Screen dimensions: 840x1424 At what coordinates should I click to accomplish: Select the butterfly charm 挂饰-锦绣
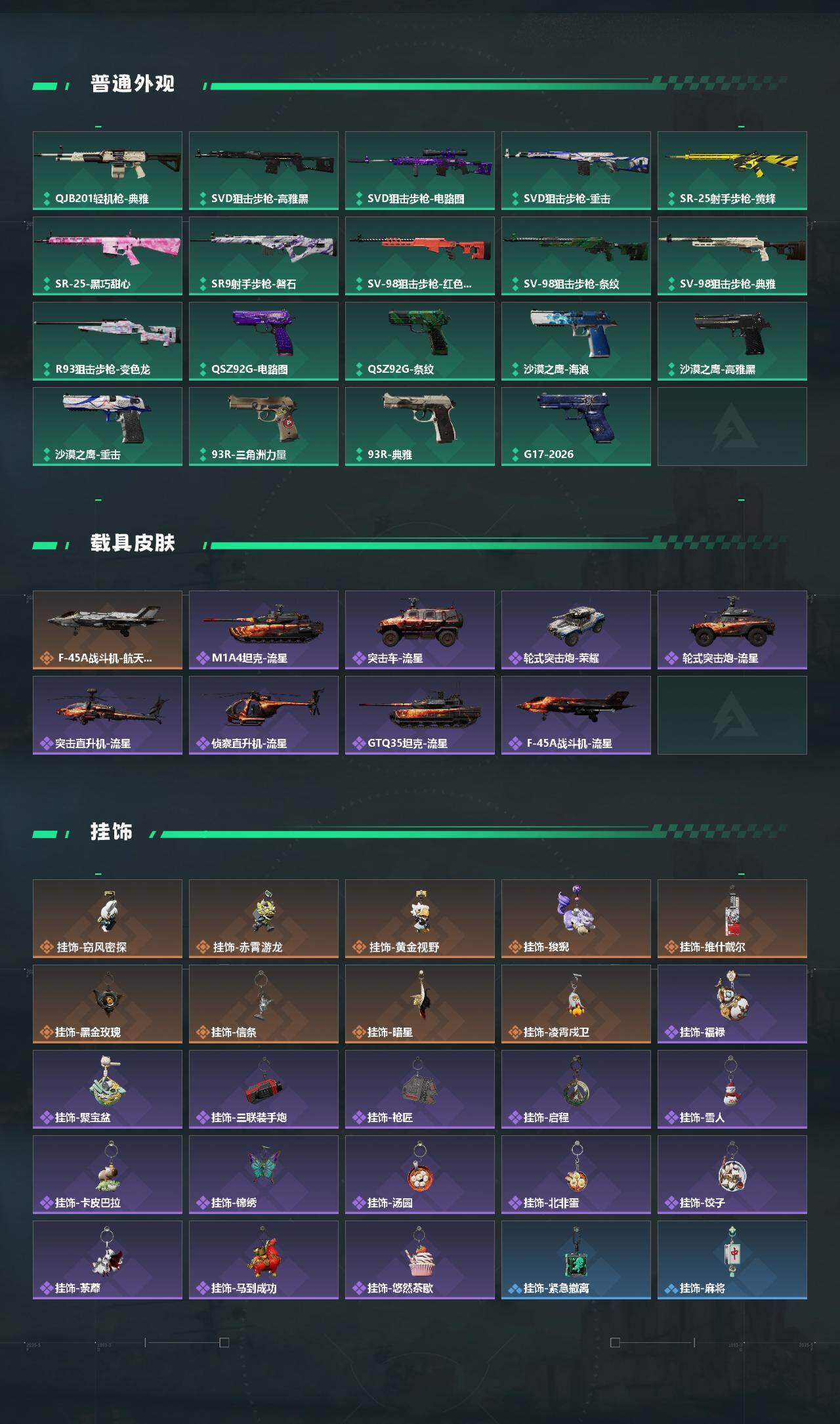coord(264,1175)
